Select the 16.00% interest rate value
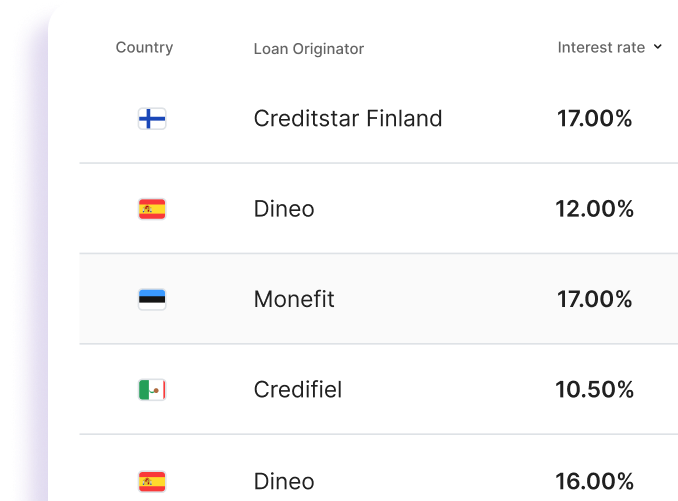Viewport: 678px width, 501px height. (x=595, y=481)
